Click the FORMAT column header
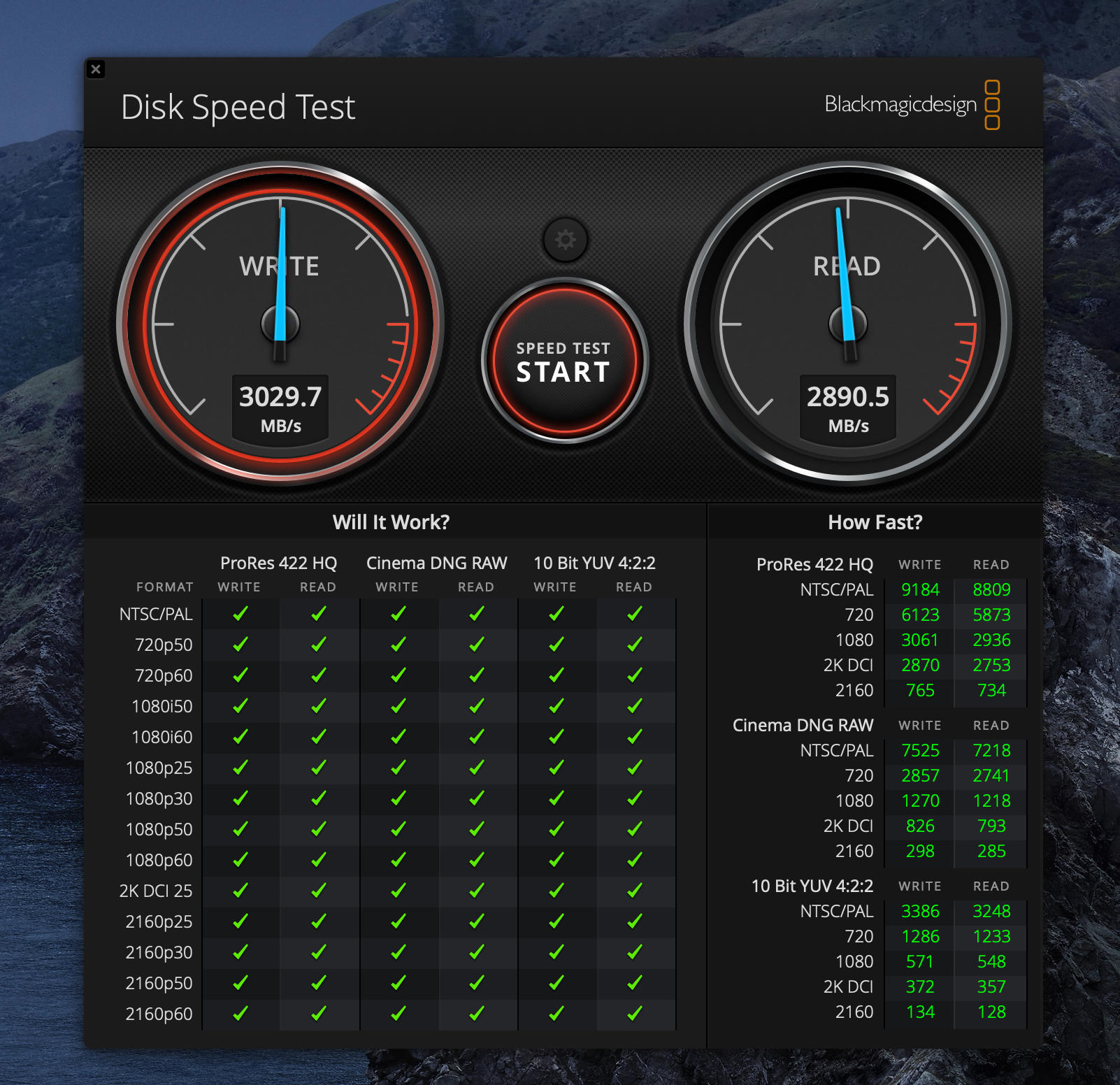This screenshot has width=1120, height=1085. coord(165,587)
